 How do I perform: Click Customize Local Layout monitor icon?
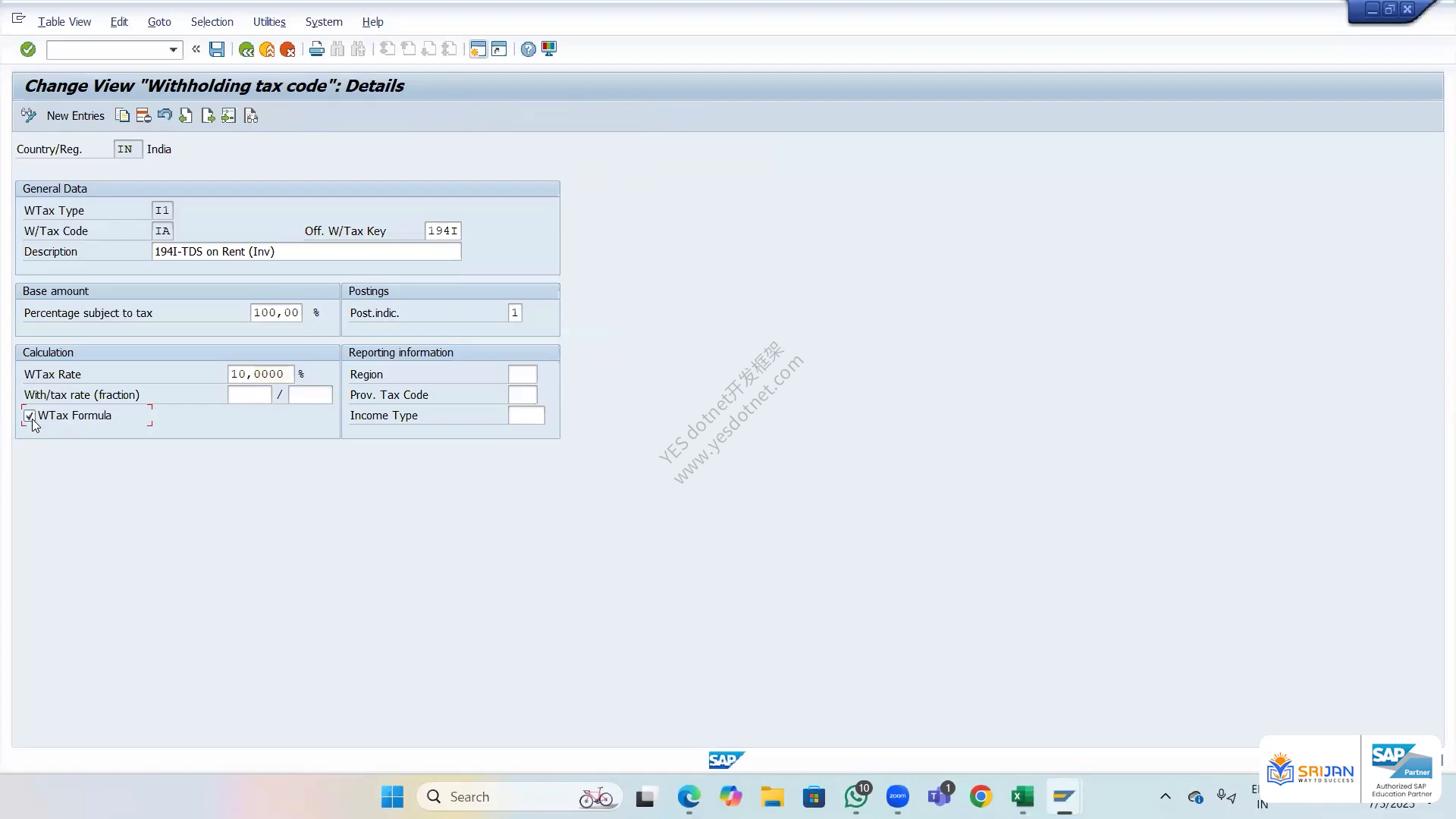click(549, 49)
